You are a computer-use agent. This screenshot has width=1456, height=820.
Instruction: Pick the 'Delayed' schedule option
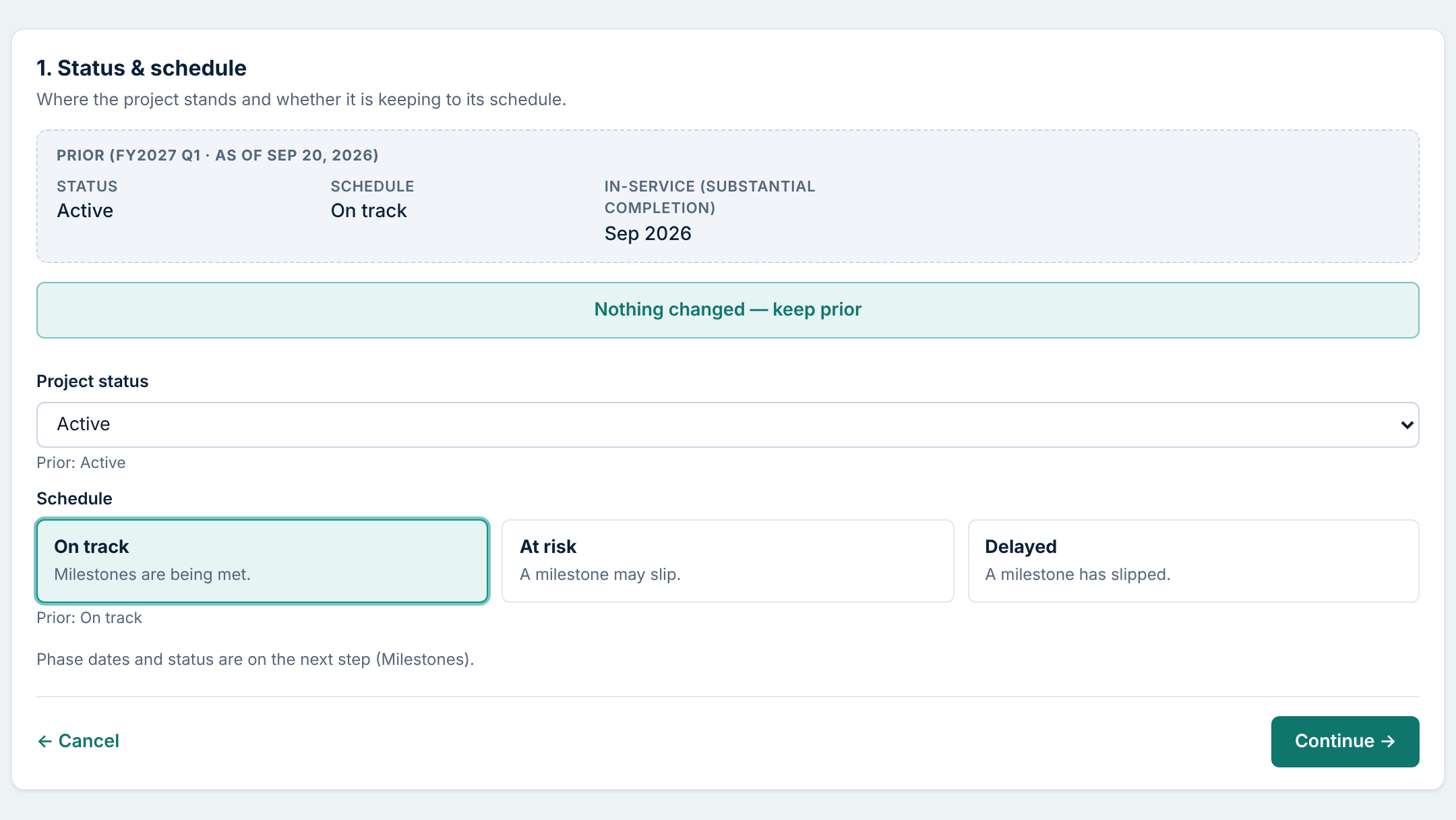point(1194,561)
